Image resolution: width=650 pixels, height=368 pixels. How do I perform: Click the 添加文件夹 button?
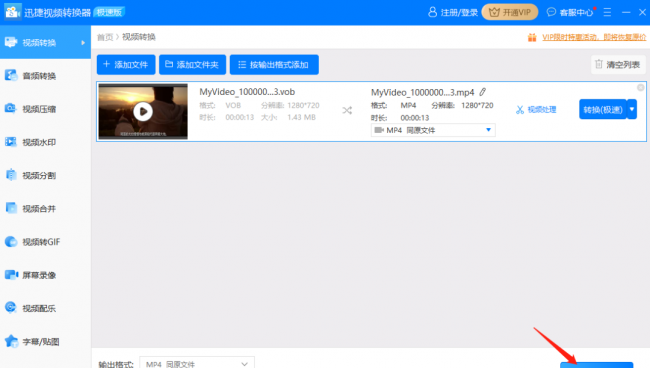[192, 65]
